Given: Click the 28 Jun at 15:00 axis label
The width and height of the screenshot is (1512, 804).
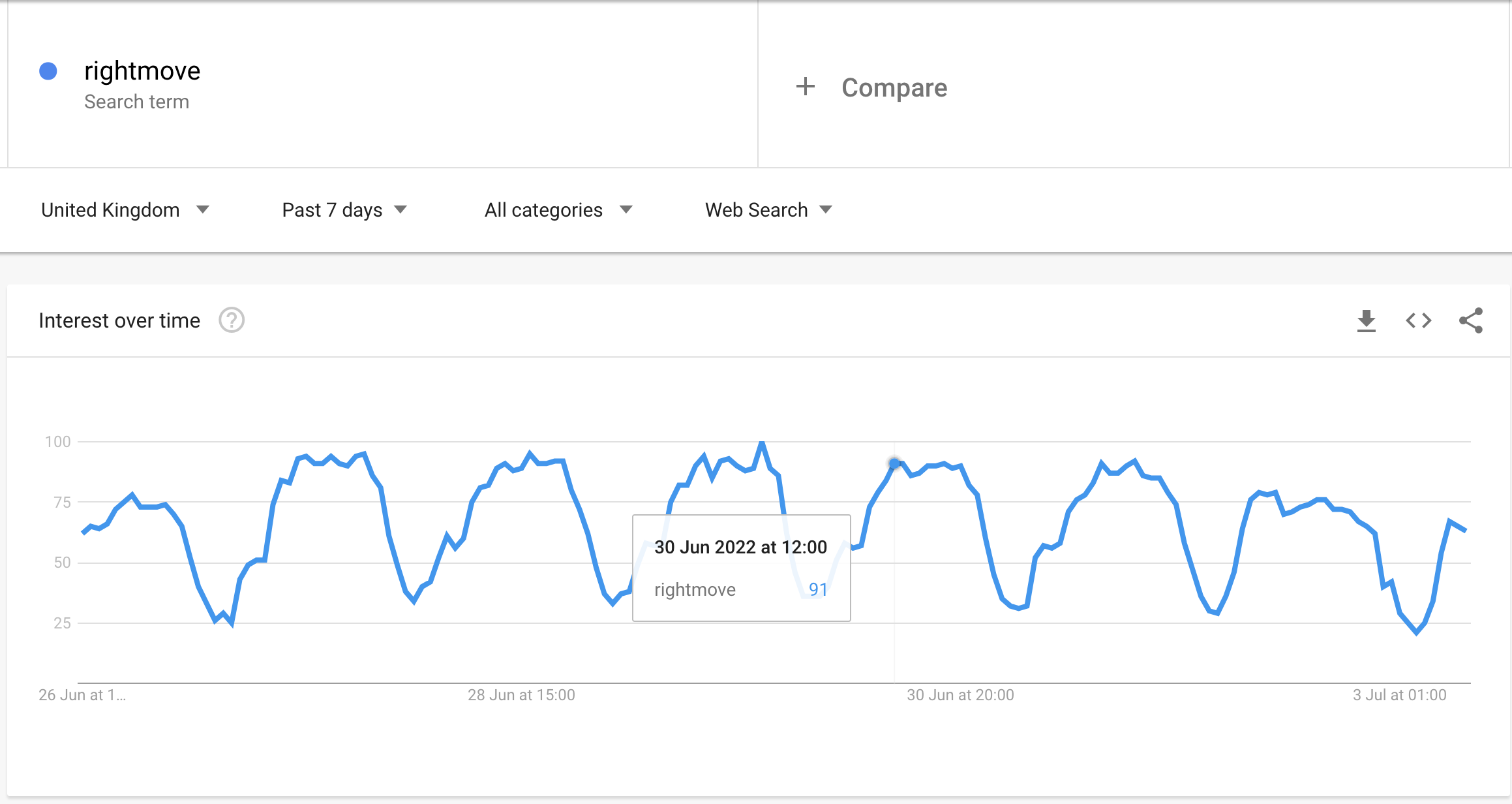Looking at the screenshot, I should 521,695.
